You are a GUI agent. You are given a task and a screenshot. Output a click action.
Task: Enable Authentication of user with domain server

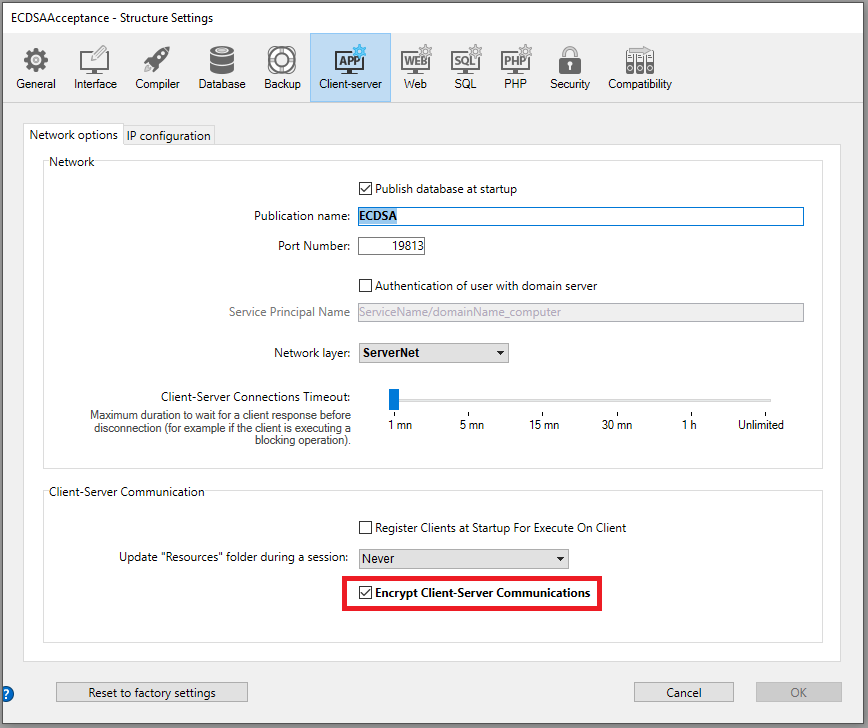click(x=365, y=286)
